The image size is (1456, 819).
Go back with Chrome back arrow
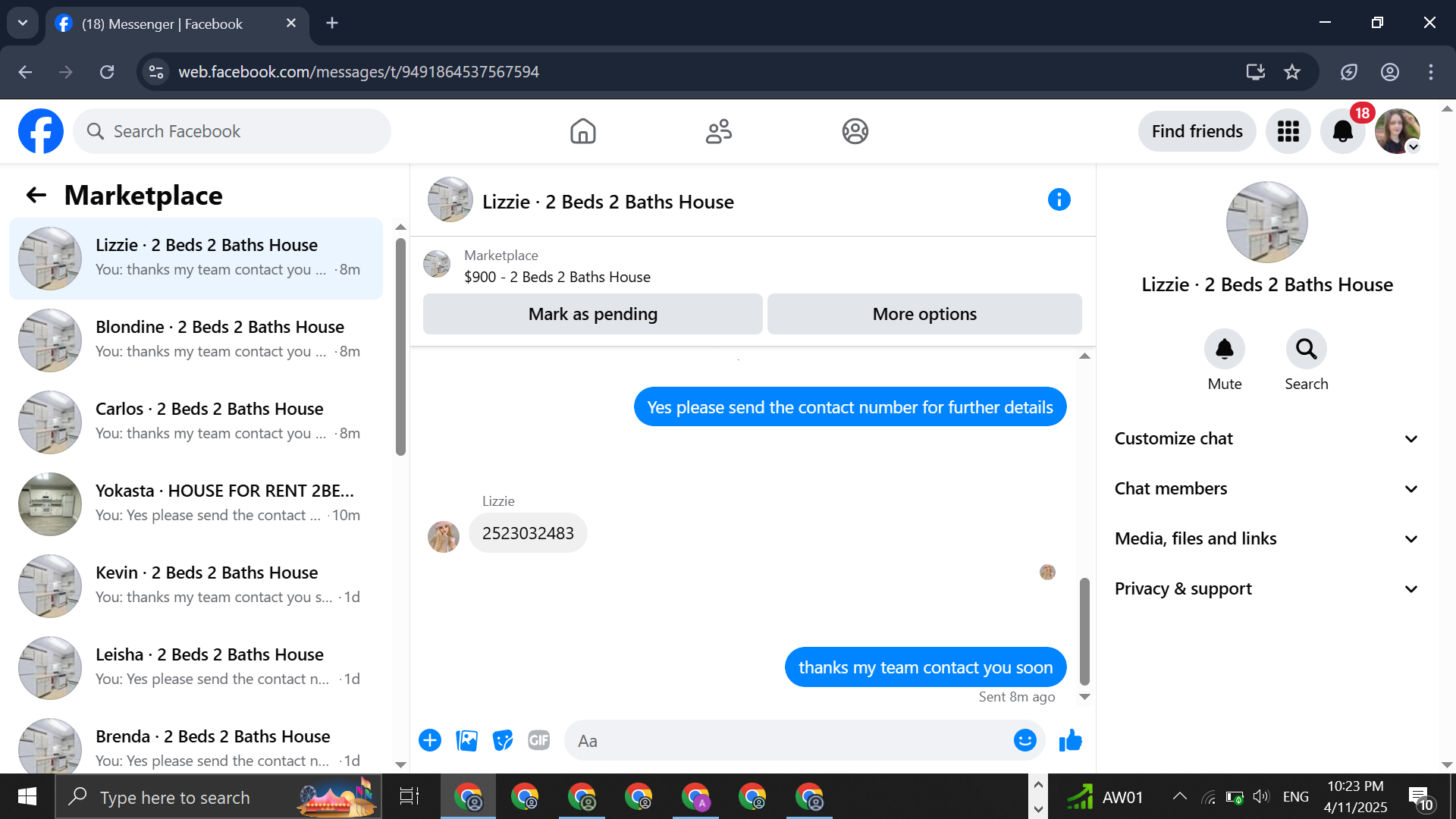point(25,72)
